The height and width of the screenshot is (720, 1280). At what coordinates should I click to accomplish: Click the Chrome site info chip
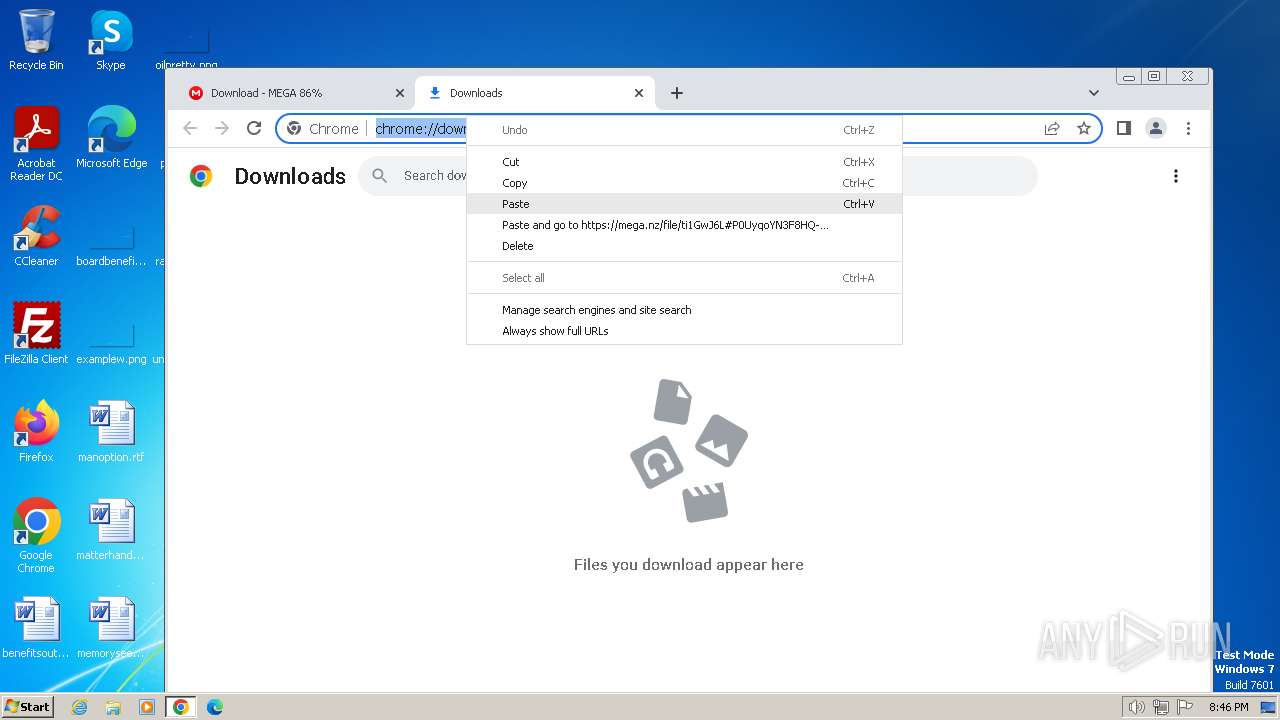(x=322, y=128)
